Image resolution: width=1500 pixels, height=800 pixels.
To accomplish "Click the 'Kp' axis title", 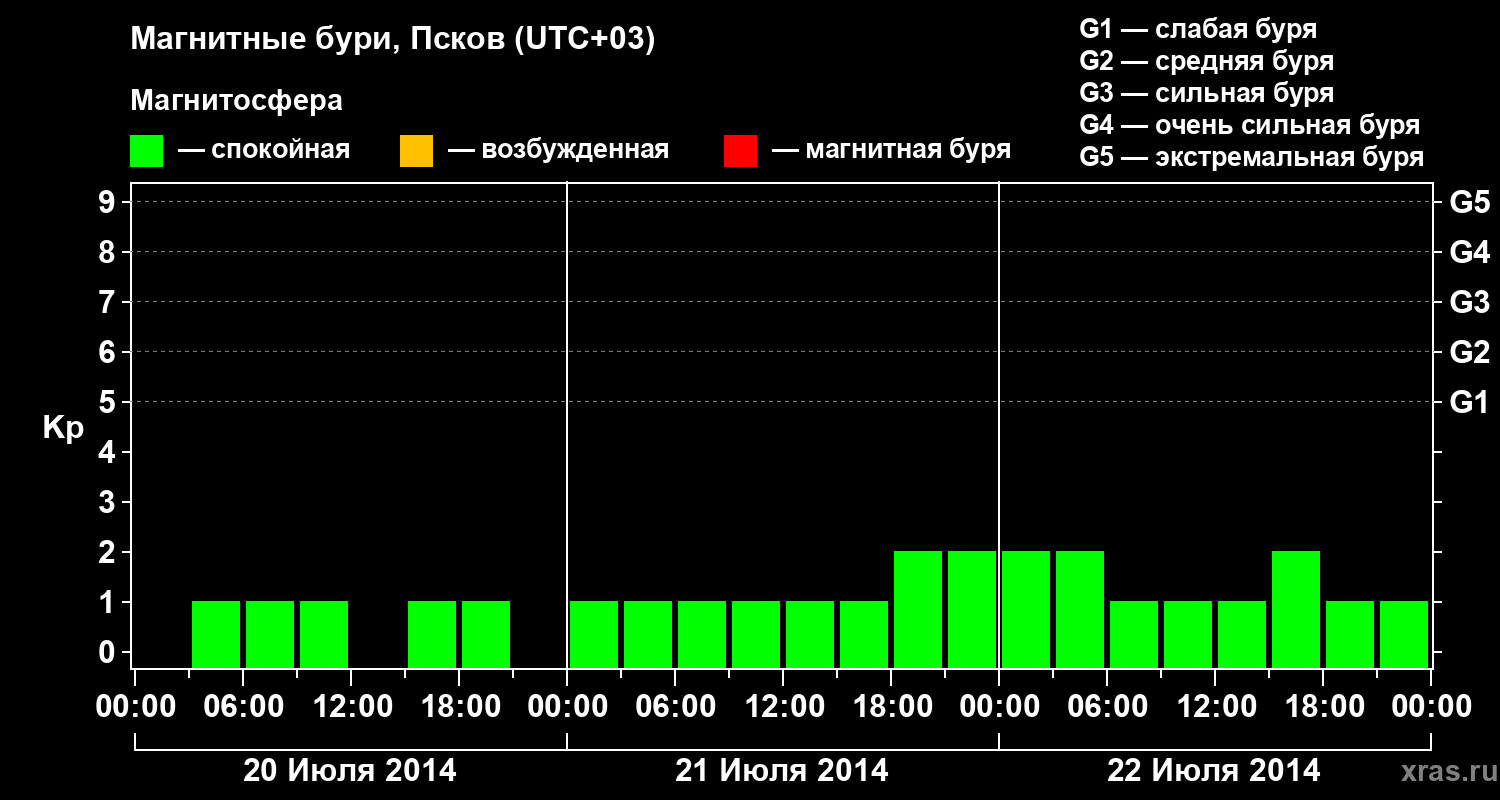I will click(x=63, y=428).
